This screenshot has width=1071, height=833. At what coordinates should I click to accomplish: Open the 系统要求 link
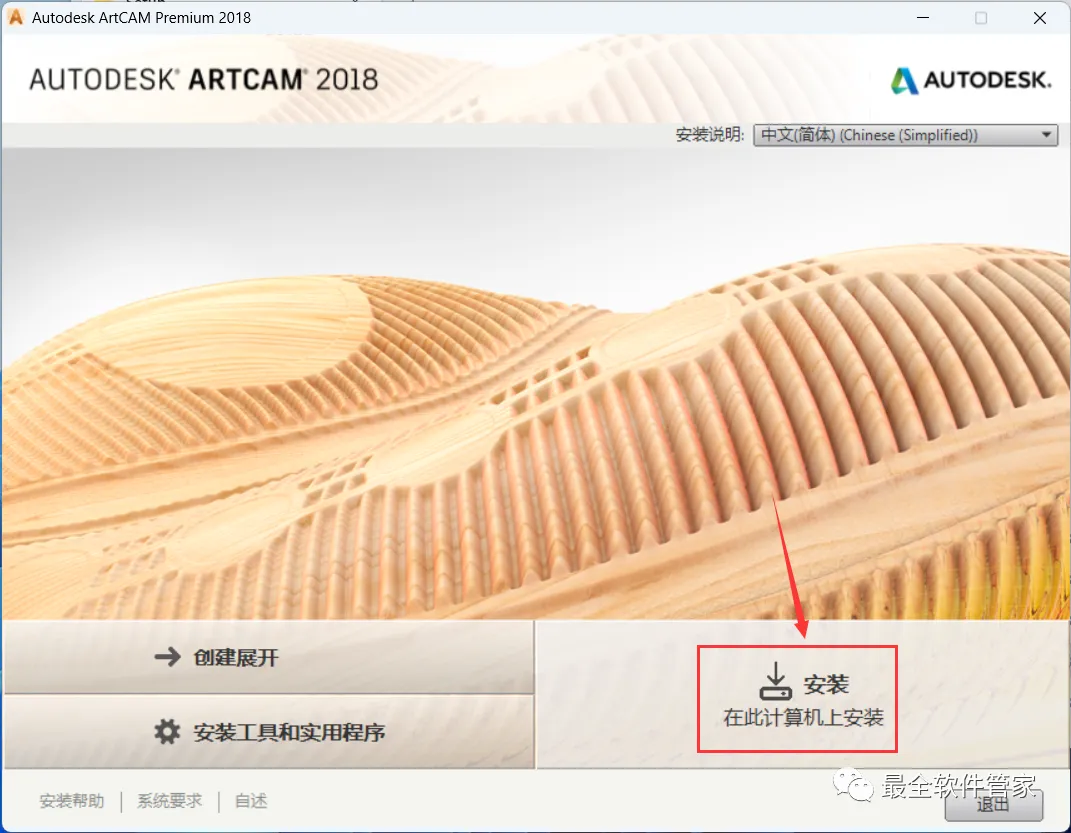click(169, 801)
